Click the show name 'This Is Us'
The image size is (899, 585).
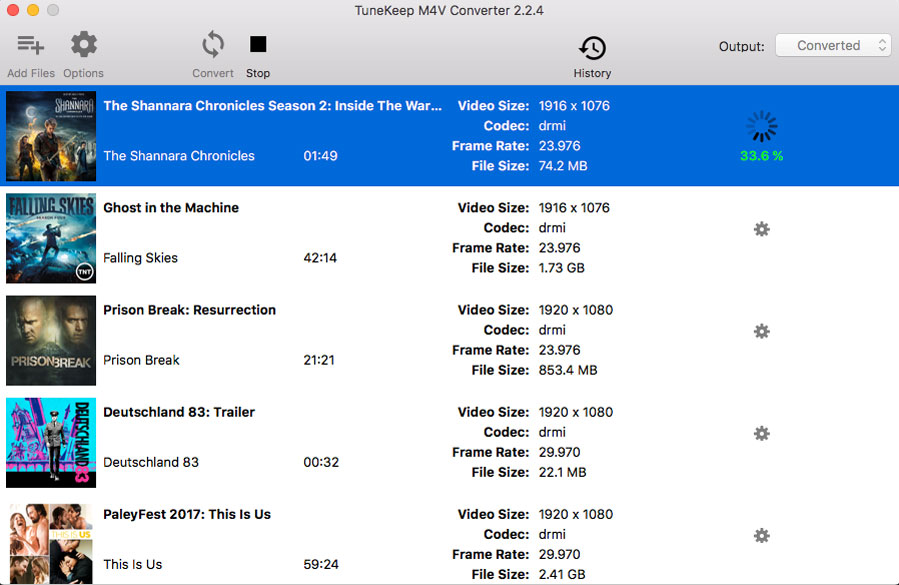[132, 564]
